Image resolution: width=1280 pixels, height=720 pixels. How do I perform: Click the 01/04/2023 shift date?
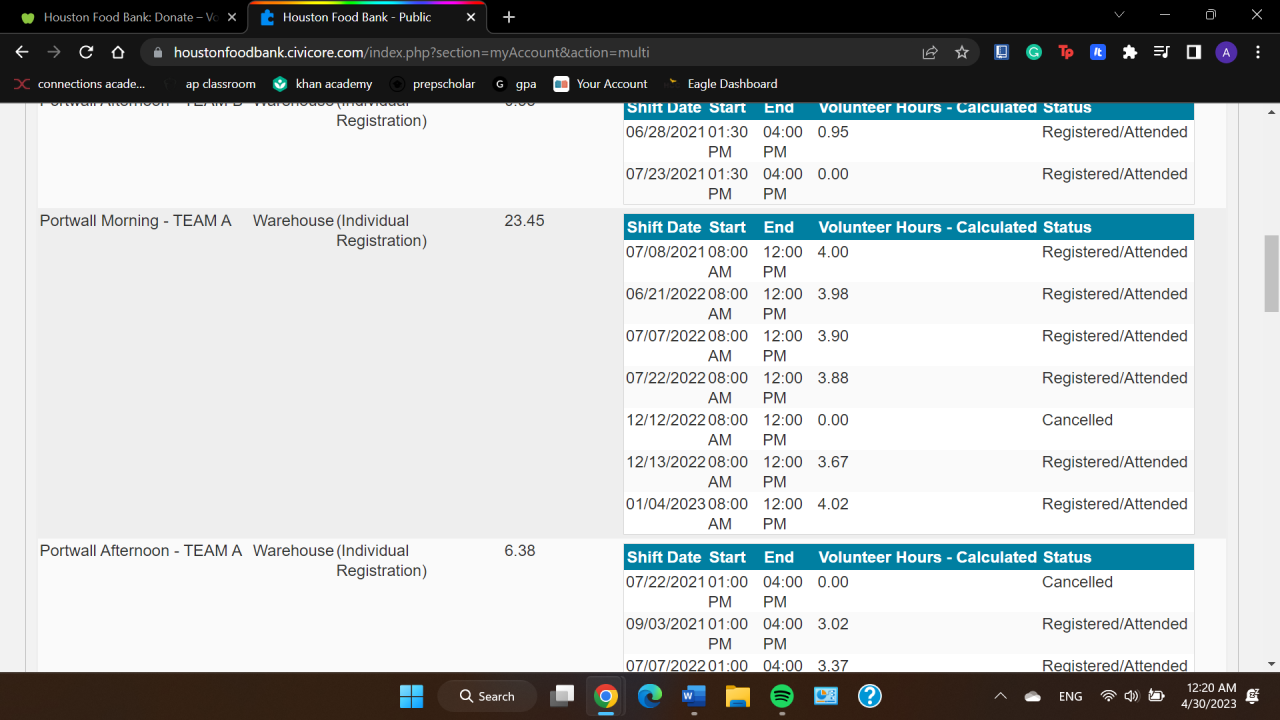(666, 504)
